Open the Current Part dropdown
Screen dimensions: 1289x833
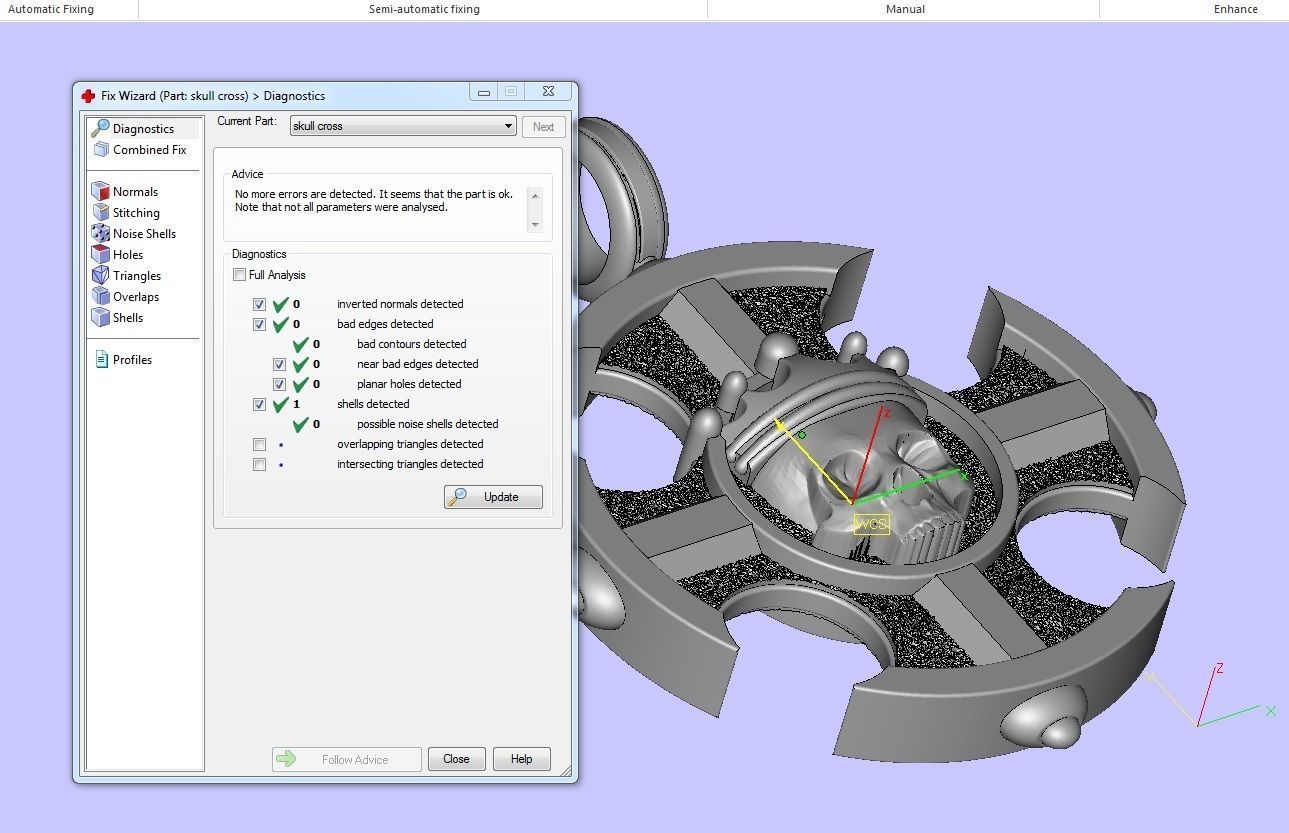pos(402,126)
